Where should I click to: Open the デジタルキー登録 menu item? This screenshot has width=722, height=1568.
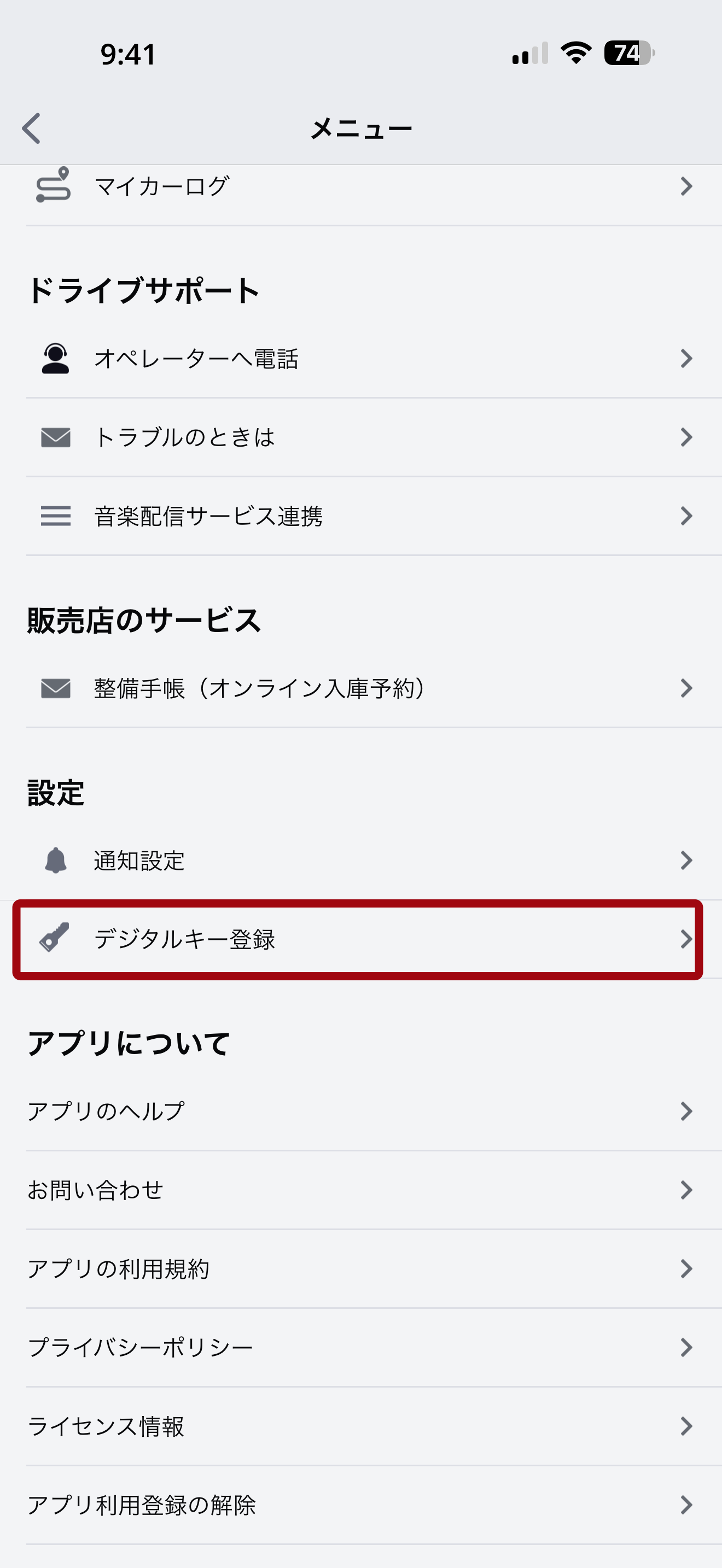click(x=184, y=939)
